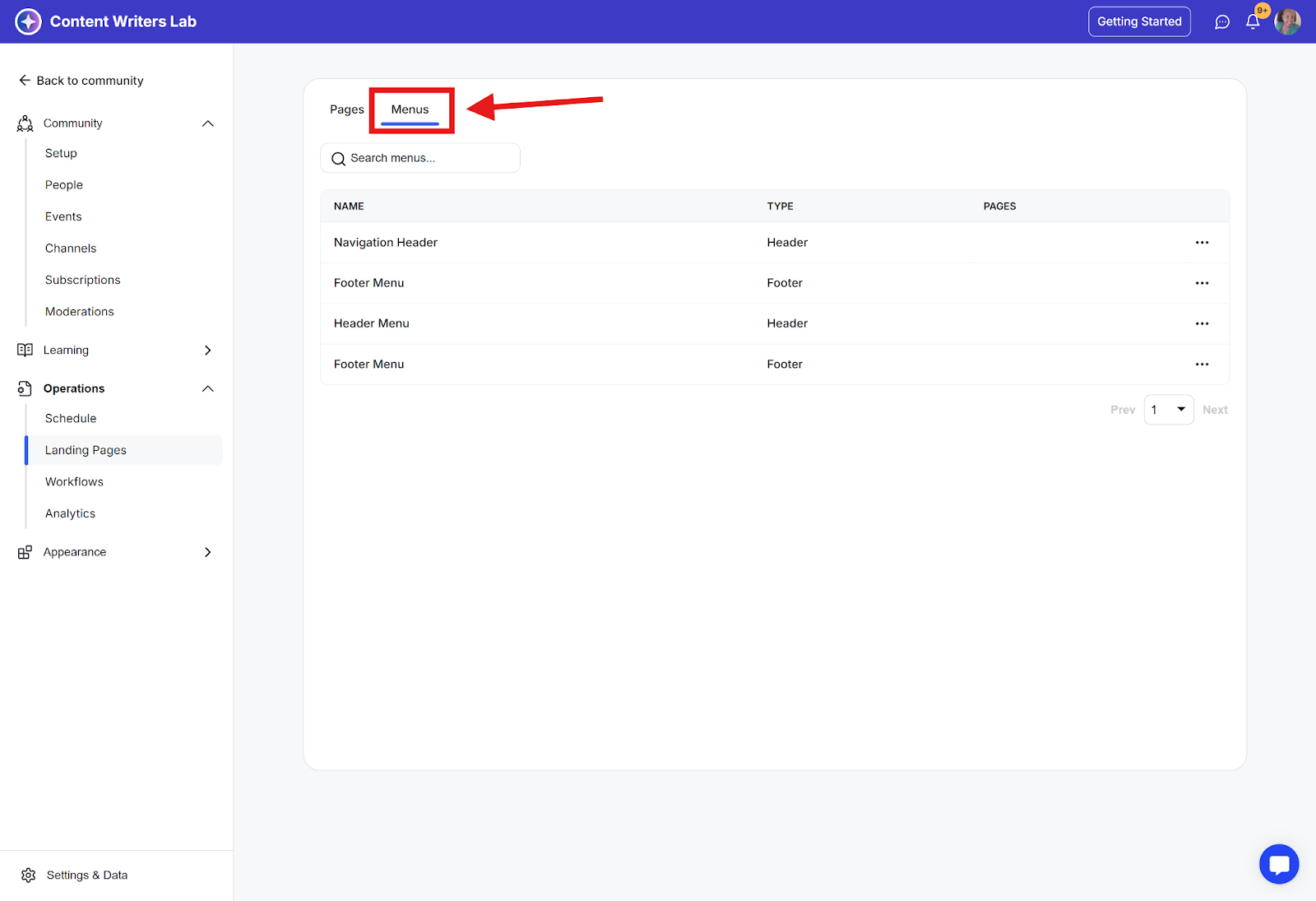The height and width of the screenshot is (901, 1316).
Task: Open Channels in the sidebar
Action: [71, 248]
